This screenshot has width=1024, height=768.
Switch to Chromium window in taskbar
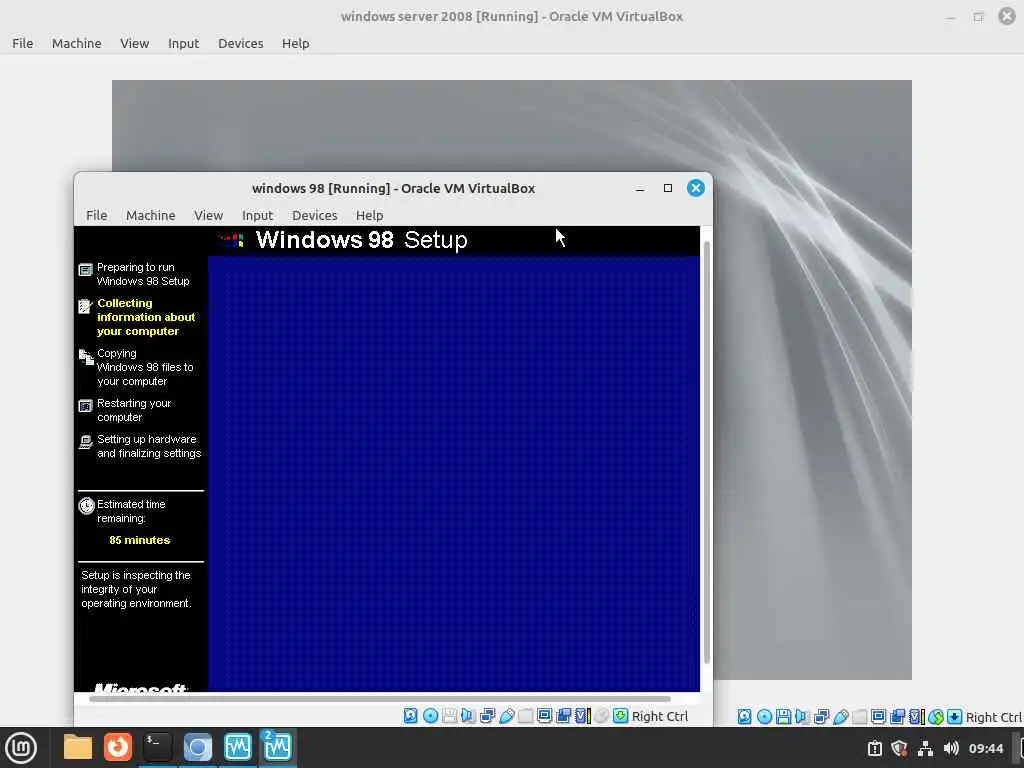point(197,747)
